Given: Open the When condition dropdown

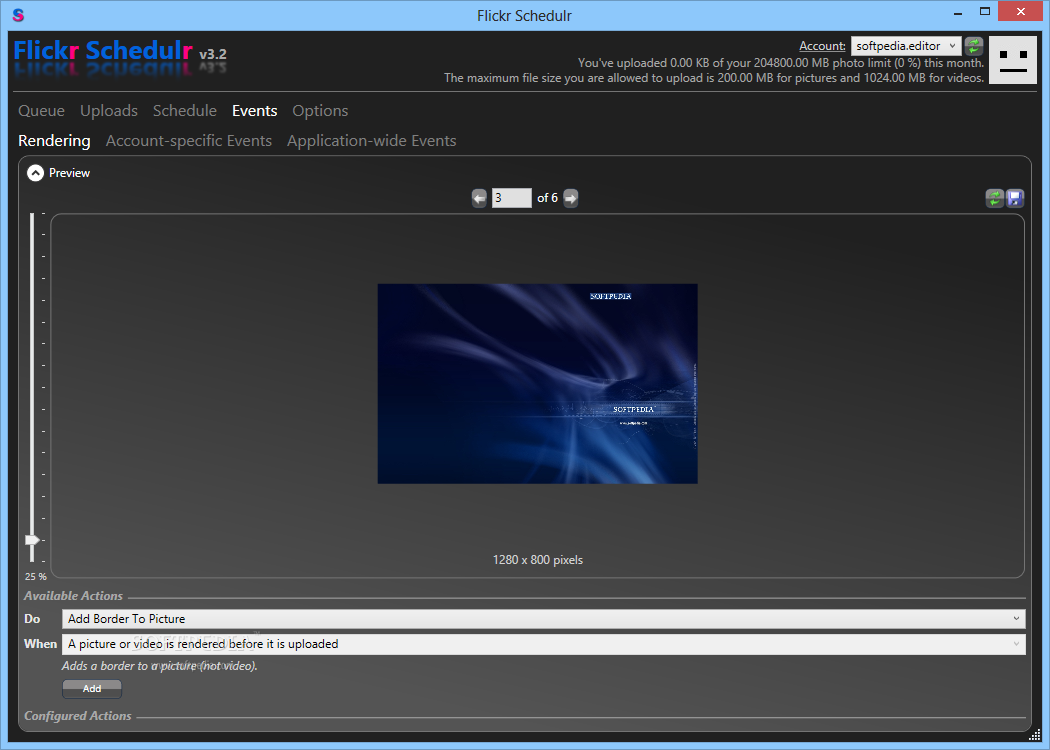Looking at the screenshot, I should (544, 644).
